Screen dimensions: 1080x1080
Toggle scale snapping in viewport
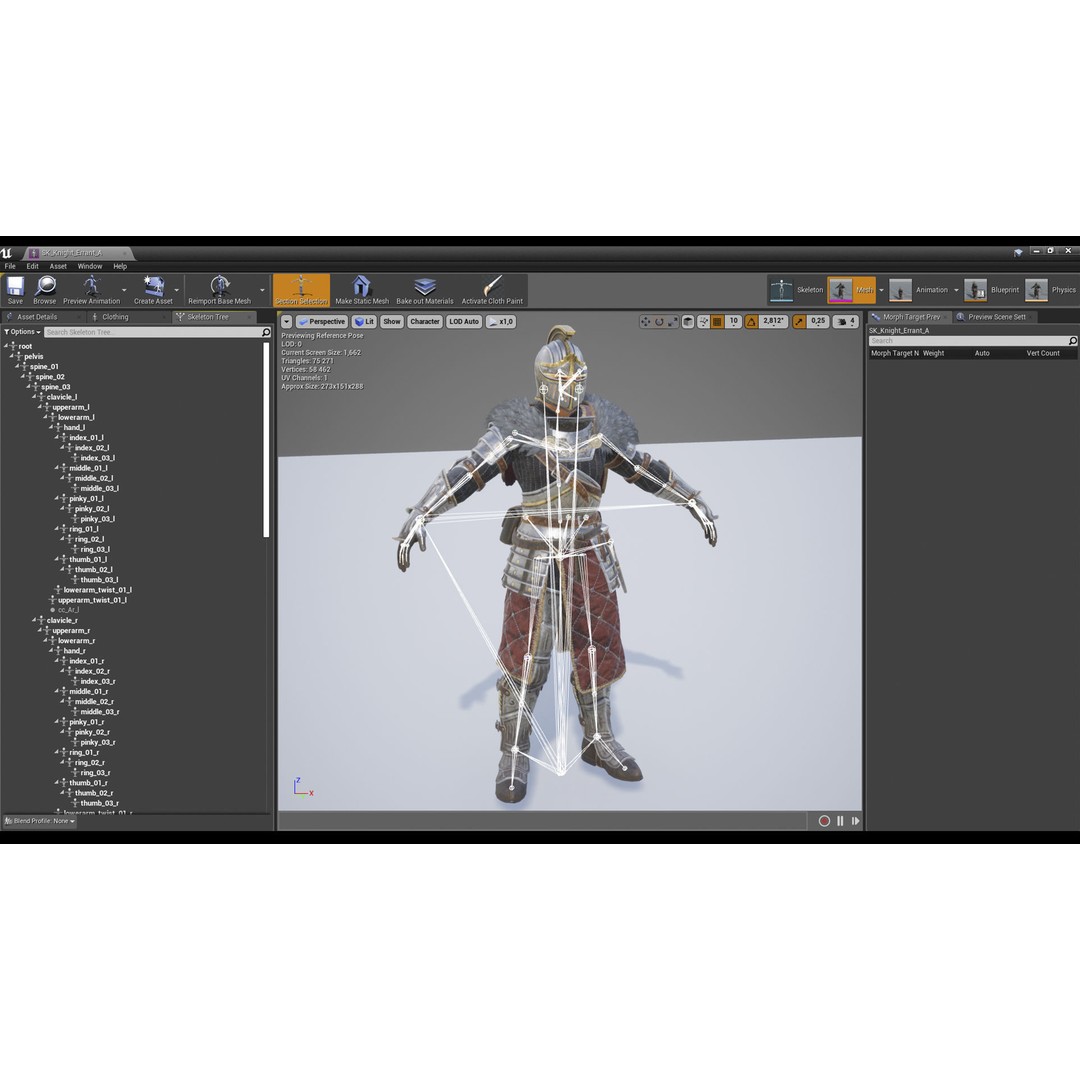pyautogui.click(x=799, y=322)
